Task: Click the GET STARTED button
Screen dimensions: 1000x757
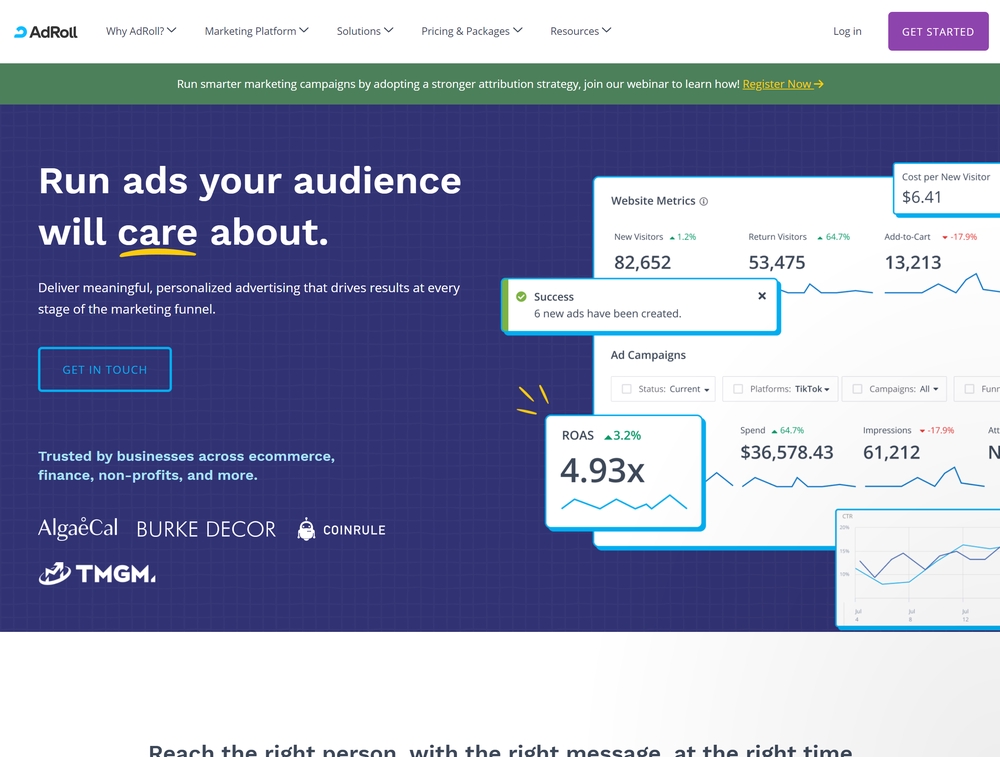Action: (937, 31)
